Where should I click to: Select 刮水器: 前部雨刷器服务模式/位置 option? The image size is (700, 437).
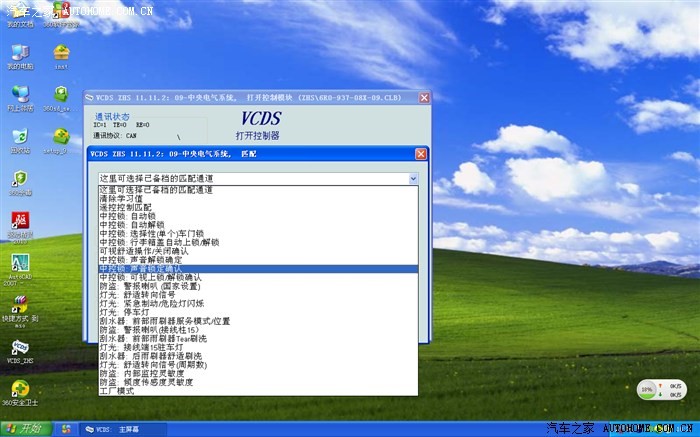click(258, 321)
